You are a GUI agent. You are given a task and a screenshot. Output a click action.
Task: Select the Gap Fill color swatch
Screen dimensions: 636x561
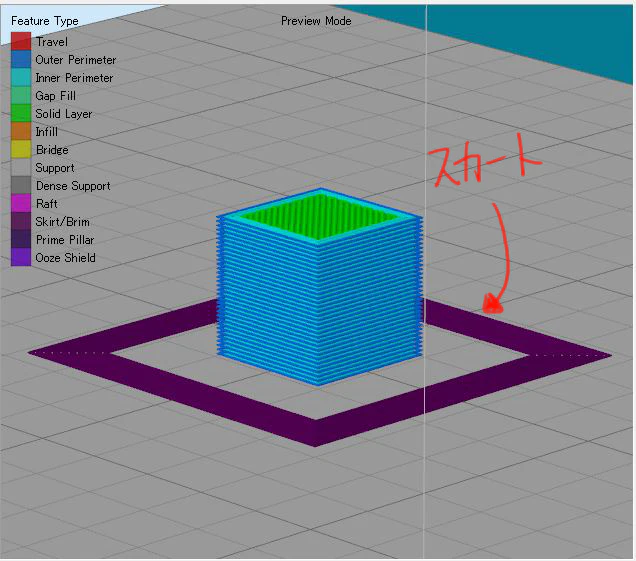click(x=21, y=95)
